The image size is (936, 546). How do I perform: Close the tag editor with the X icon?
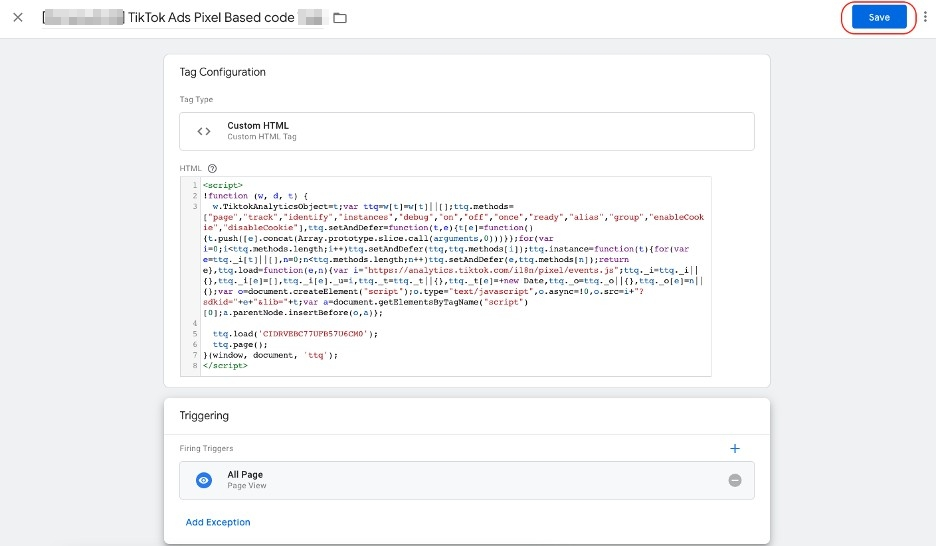pyautogui.click(x=18, y=17)
